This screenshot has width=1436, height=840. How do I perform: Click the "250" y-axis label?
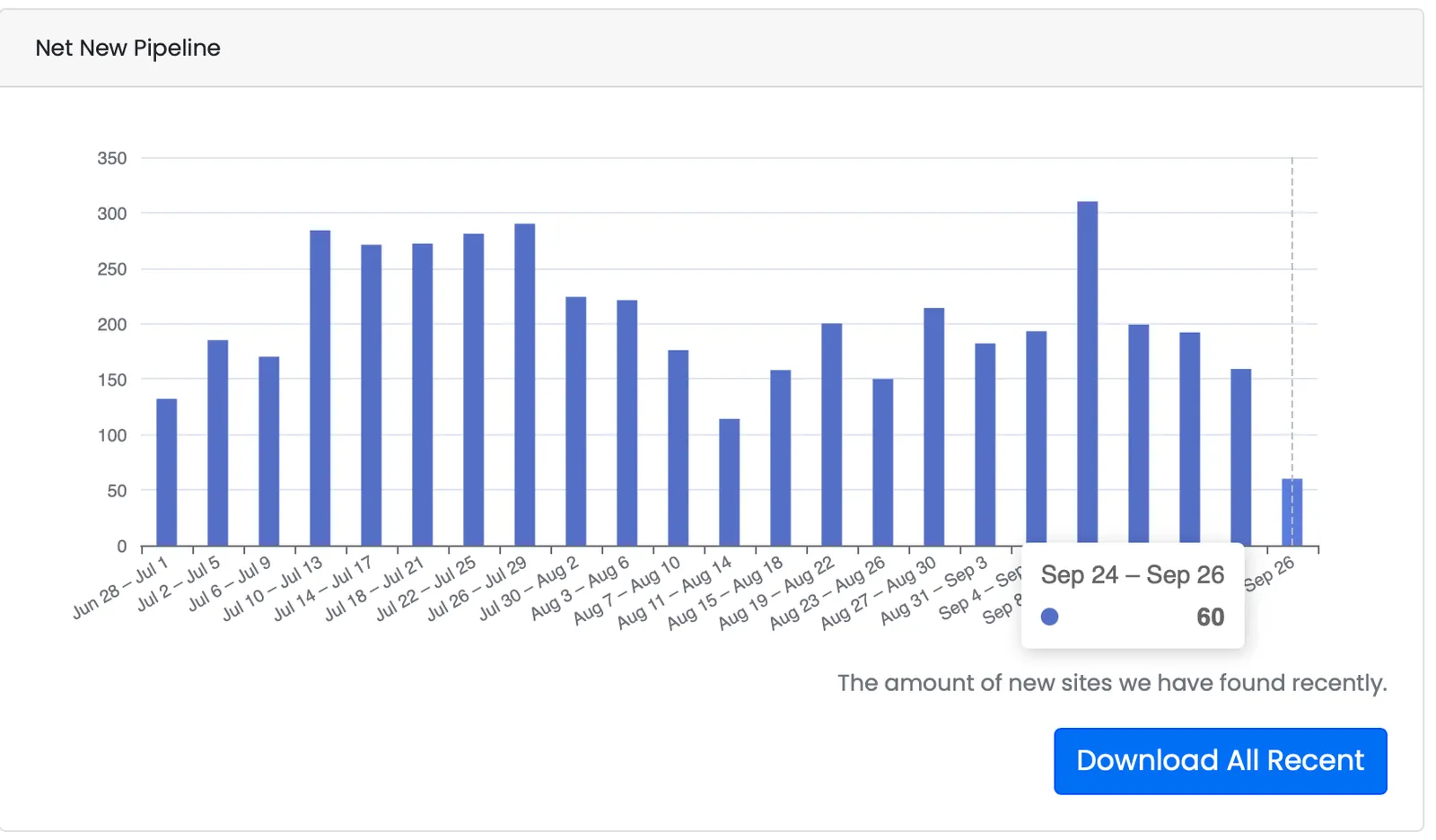112,269
